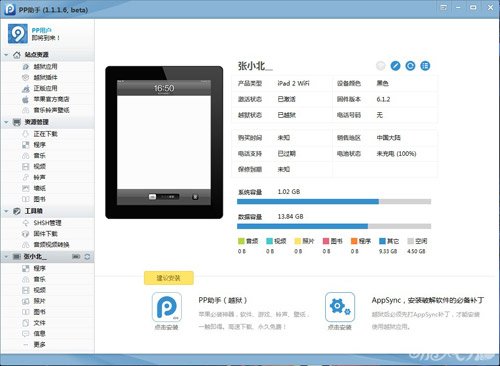This screenshot has height=366, width=500.
Task: Select 图书 under the 张小北_ device
Action: [x=39, y=312]
